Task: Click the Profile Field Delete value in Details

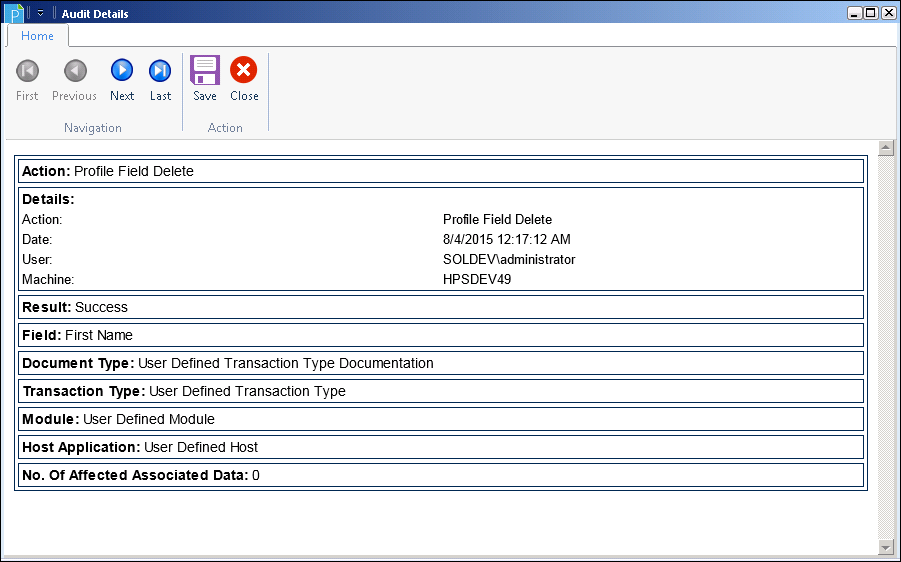Action: (x=497, y=220)
